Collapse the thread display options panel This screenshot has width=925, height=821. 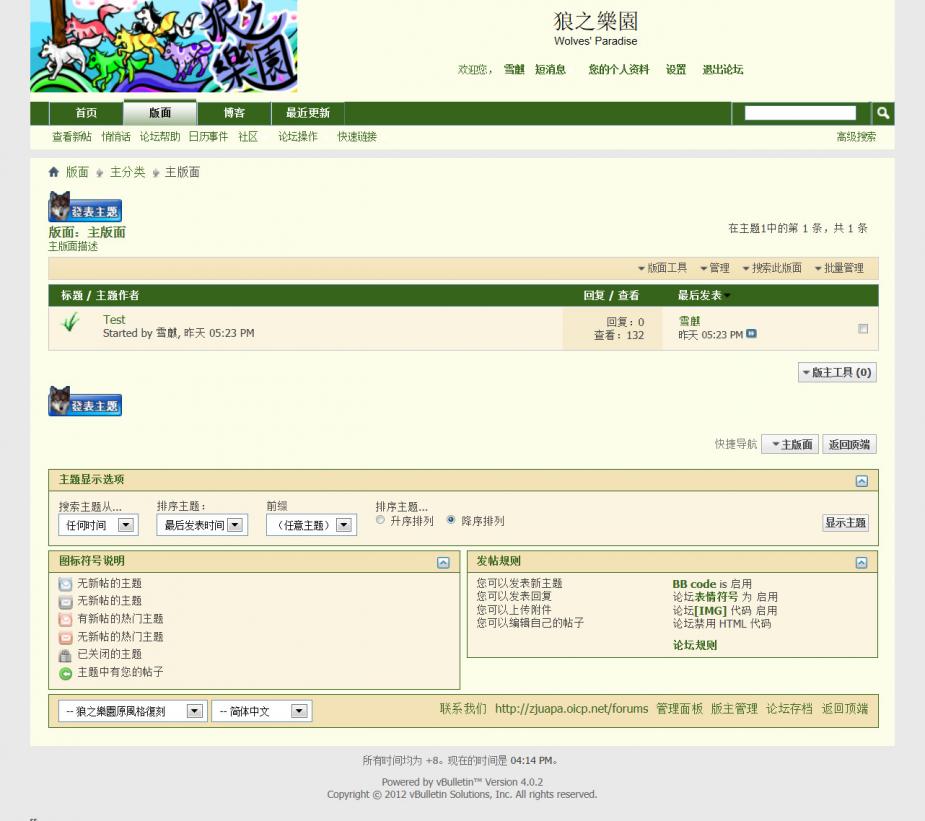861,481
